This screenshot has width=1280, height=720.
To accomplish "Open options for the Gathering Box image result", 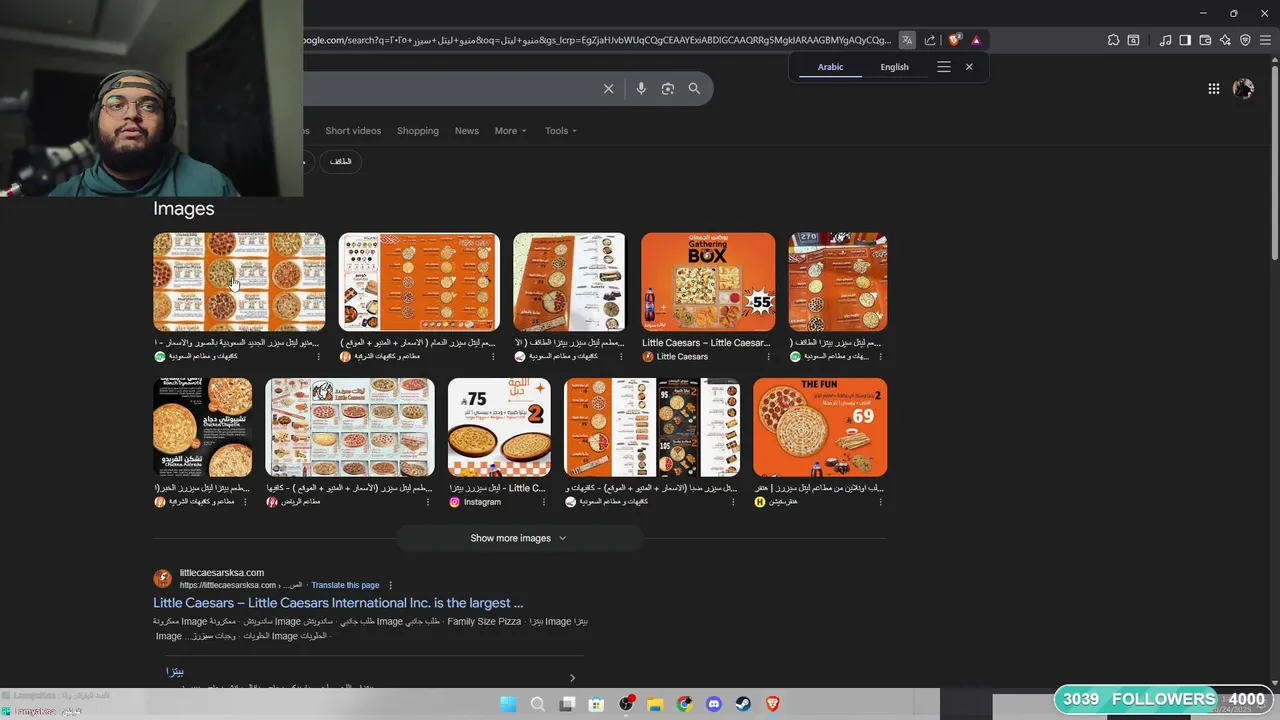I will click(x=769, y=357).
